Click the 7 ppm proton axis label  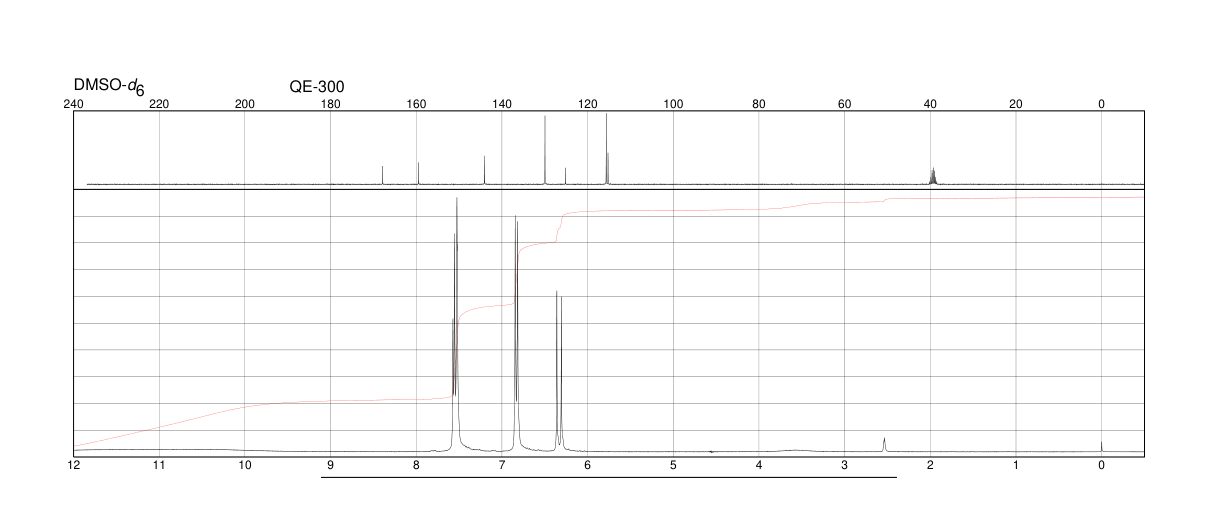coord(502,465)
